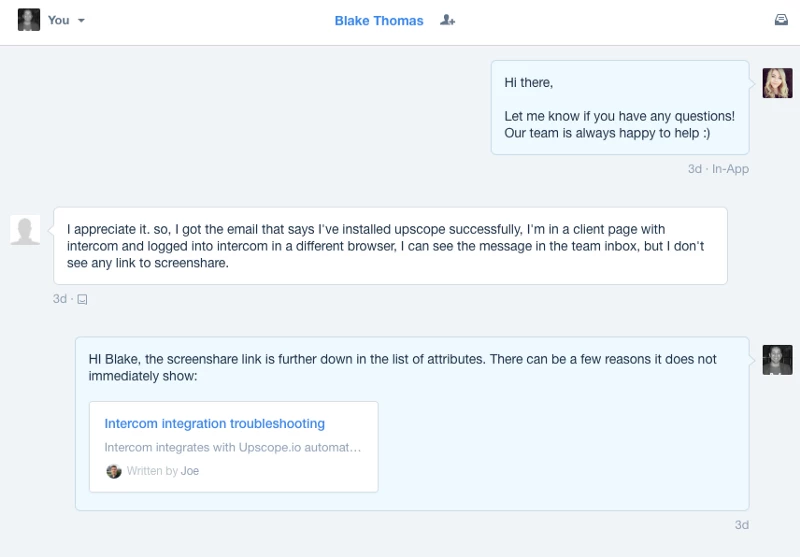Image resolution: width=800 pixels, height=557 pixels.
Task: Open the You assignee menu label
Action: [x=58, y=20]
